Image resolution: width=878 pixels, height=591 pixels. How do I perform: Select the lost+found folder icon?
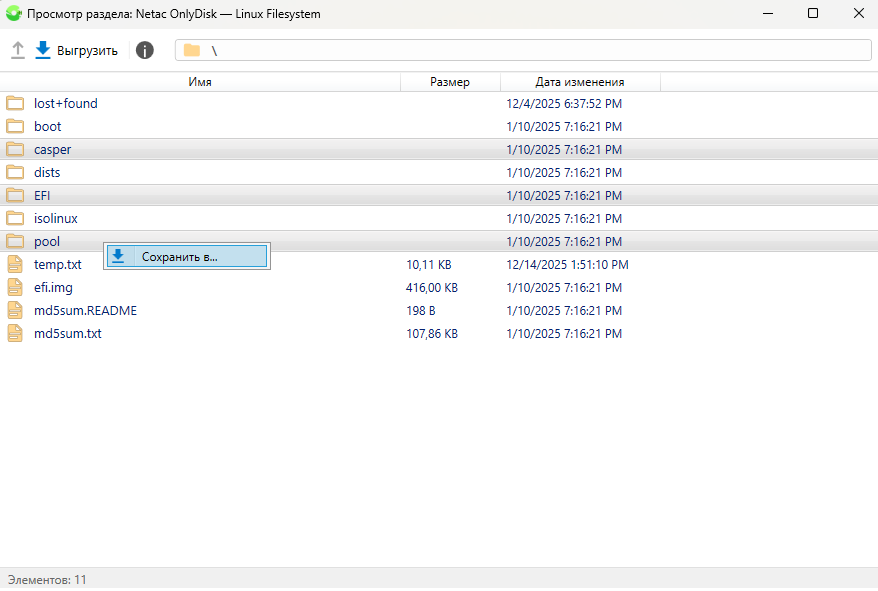[x=15, y=103]
